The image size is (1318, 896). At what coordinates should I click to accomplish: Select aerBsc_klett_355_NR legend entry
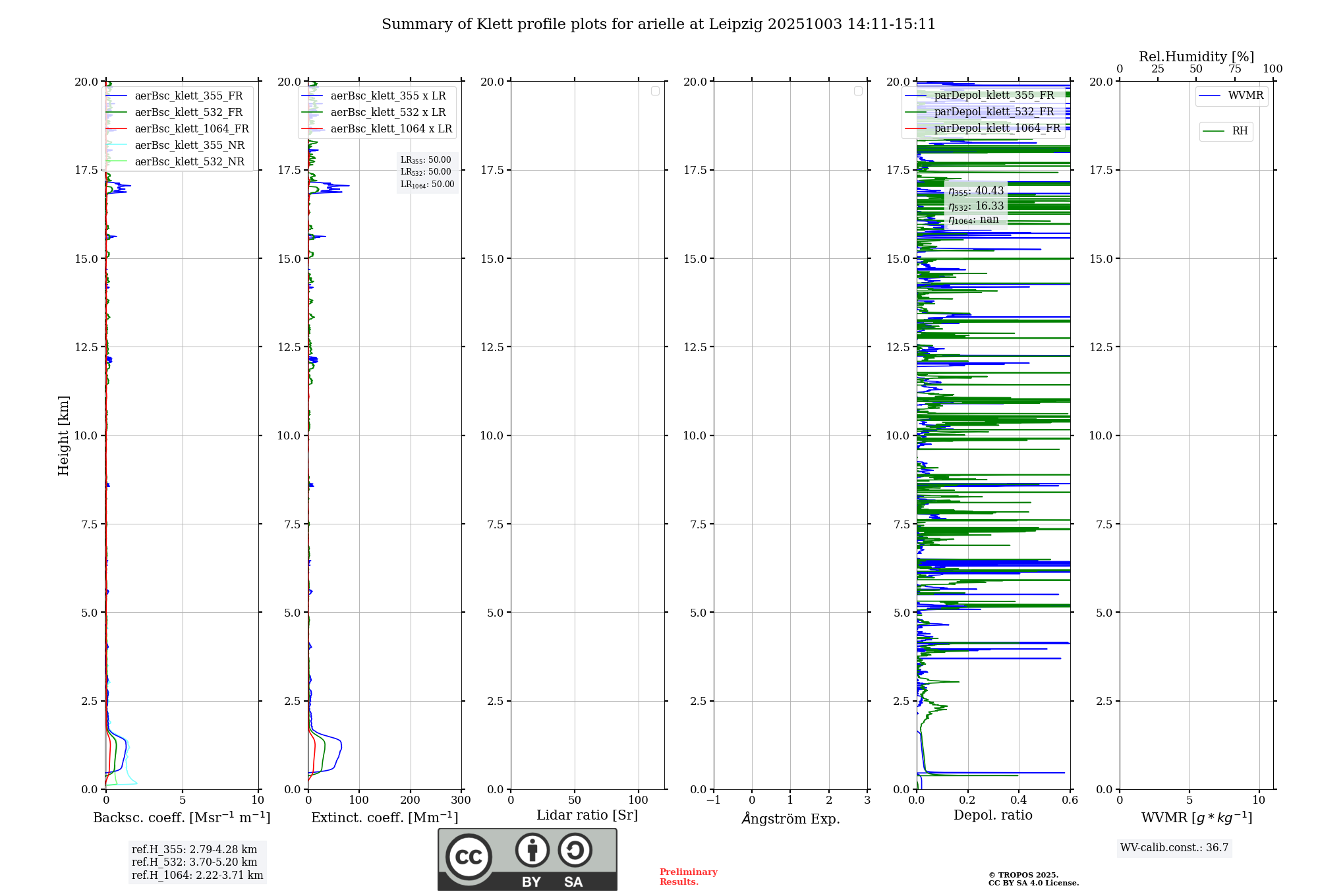(x=189, y=146)
